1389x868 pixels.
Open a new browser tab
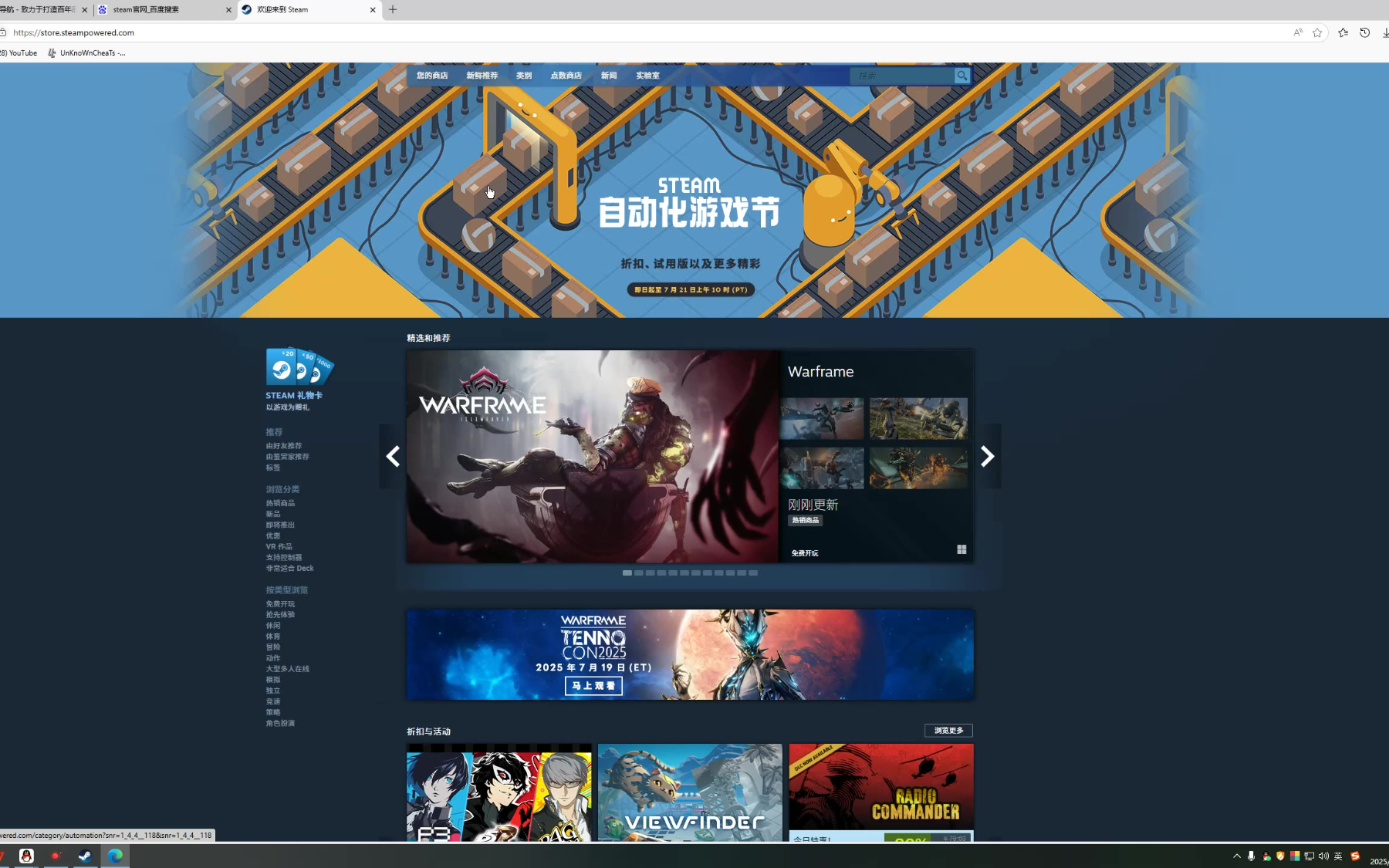pos(393,9)
